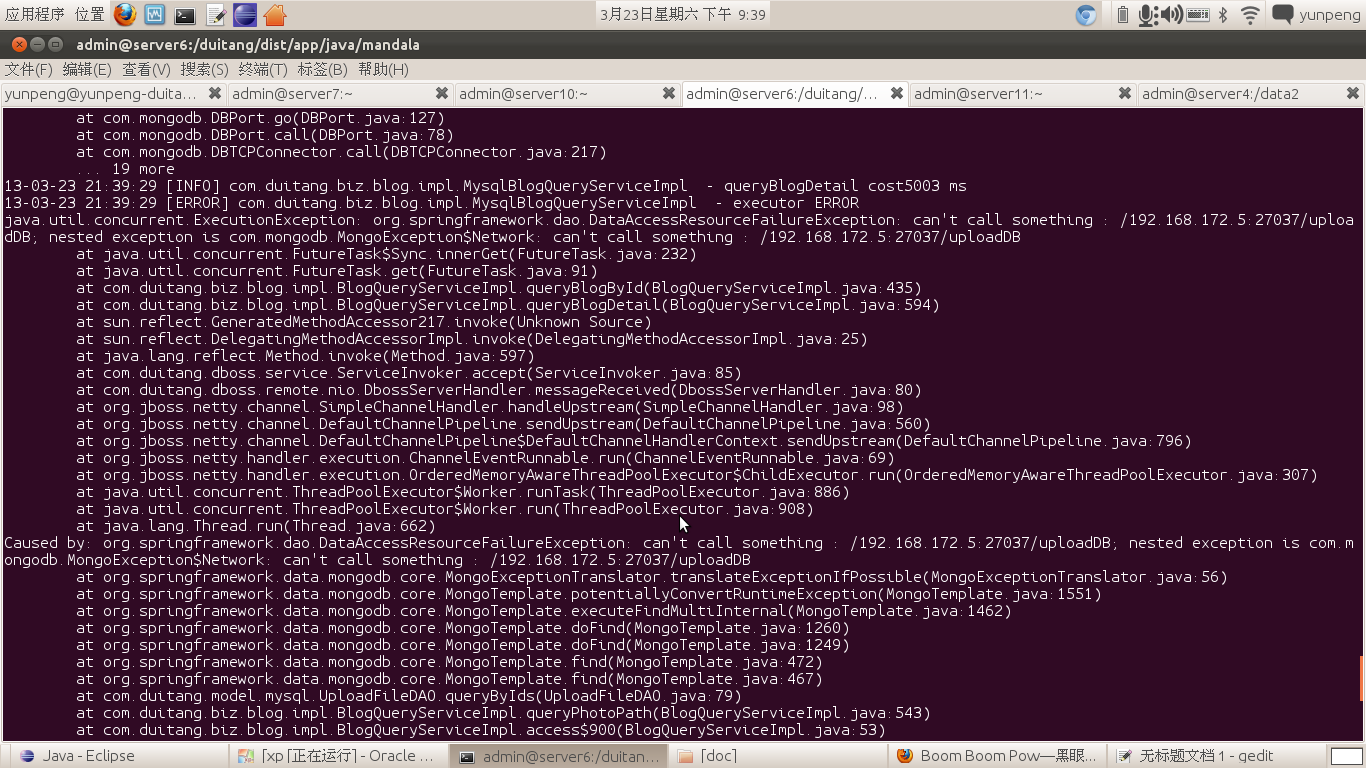Switch to the [doc] folder window
Screen dimensions: 1366x768
[x=779, y=756]
